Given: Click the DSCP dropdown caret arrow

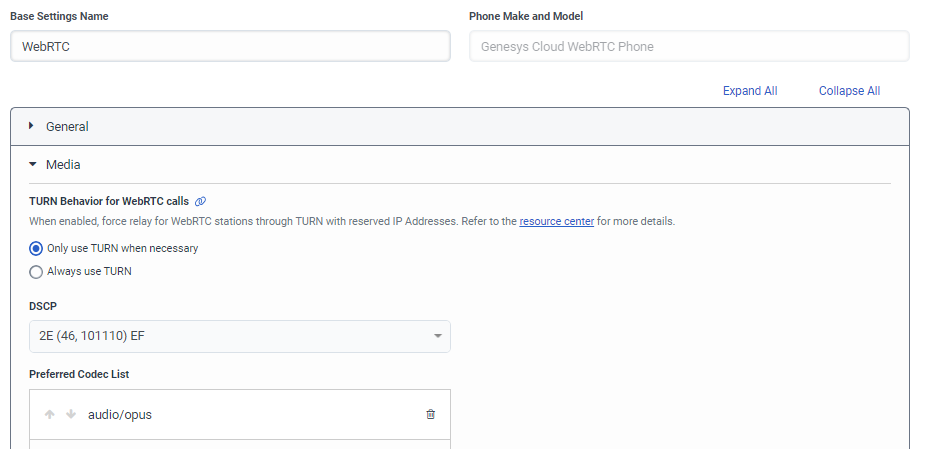Looking at the screenshot, I should pyautogui.click(x=438, y=336).
